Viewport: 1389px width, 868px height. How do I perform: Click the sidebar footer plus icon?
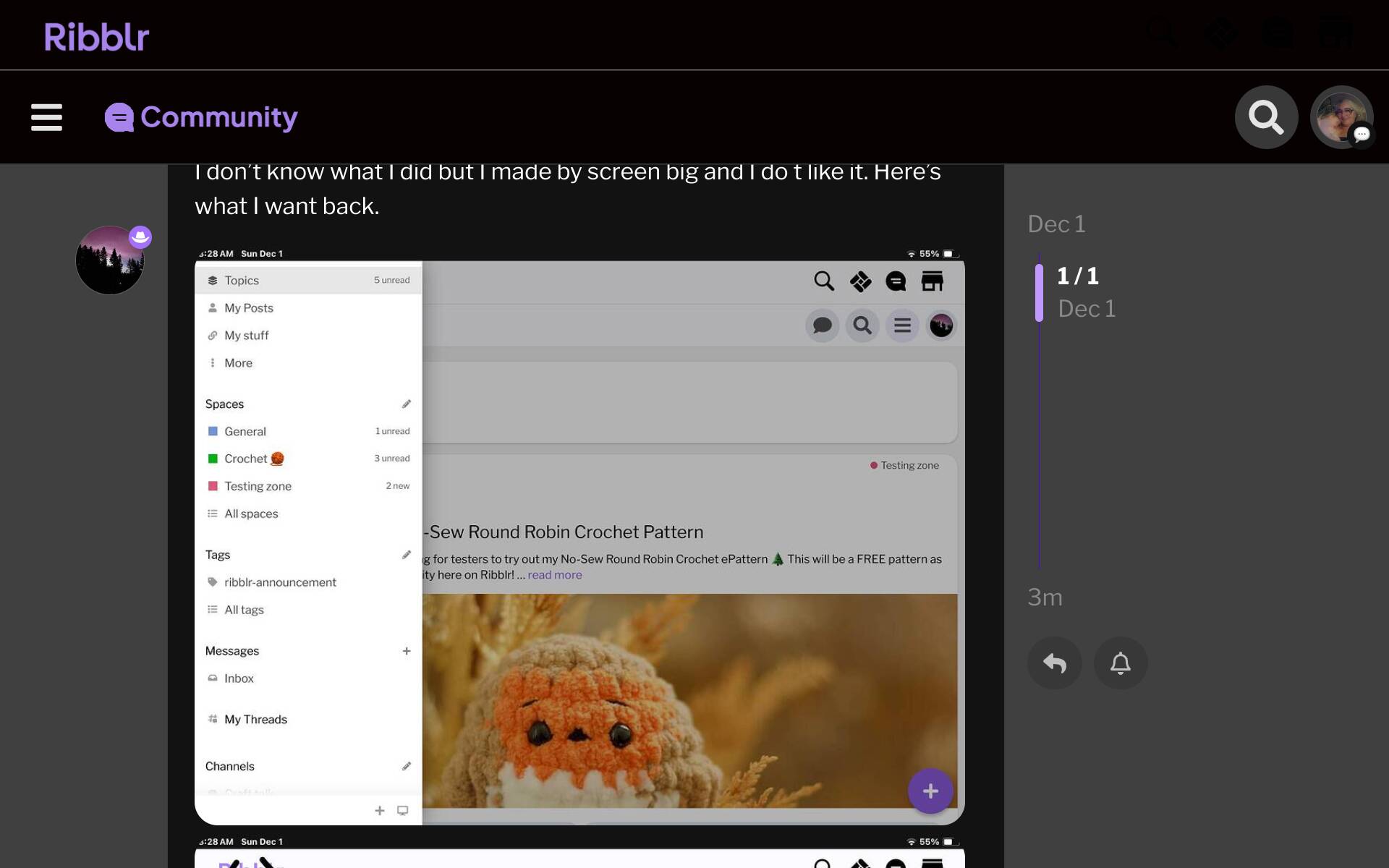pos(379,810)
